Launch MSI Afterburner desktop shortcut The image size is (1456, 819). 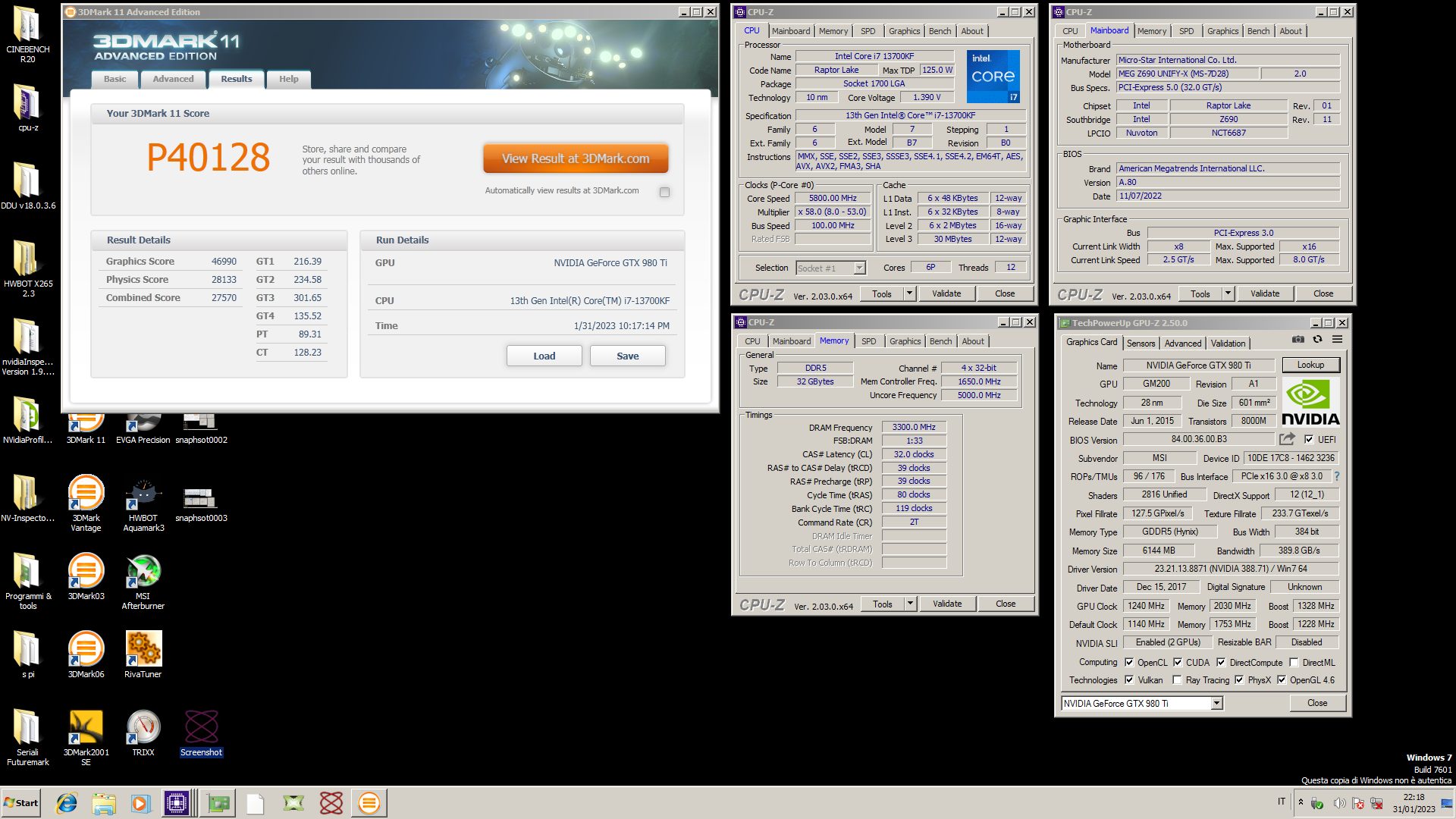143,582
